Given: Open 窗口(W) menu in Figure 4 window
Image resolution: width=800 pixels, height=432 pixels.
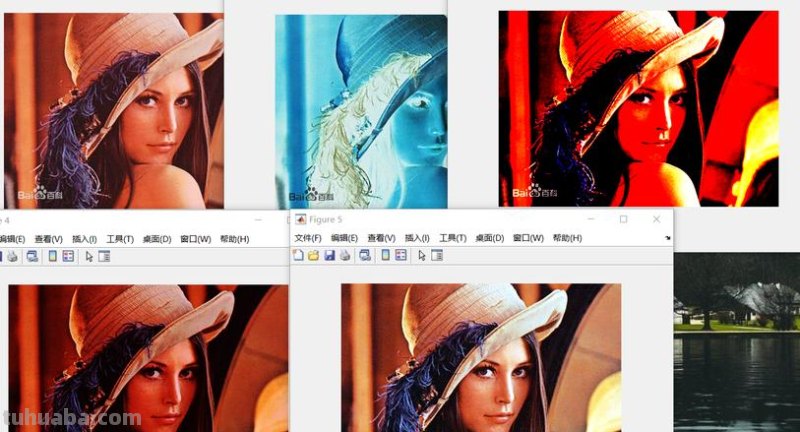Looking at the screenshot, I should 195,239.
